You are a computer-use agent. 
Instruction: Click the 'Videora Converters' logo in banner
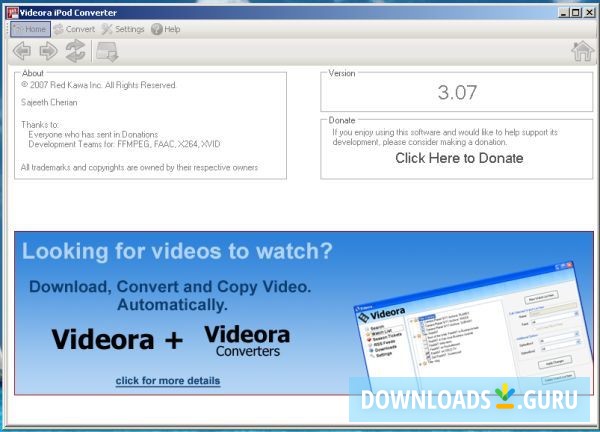tap(247, 341)
